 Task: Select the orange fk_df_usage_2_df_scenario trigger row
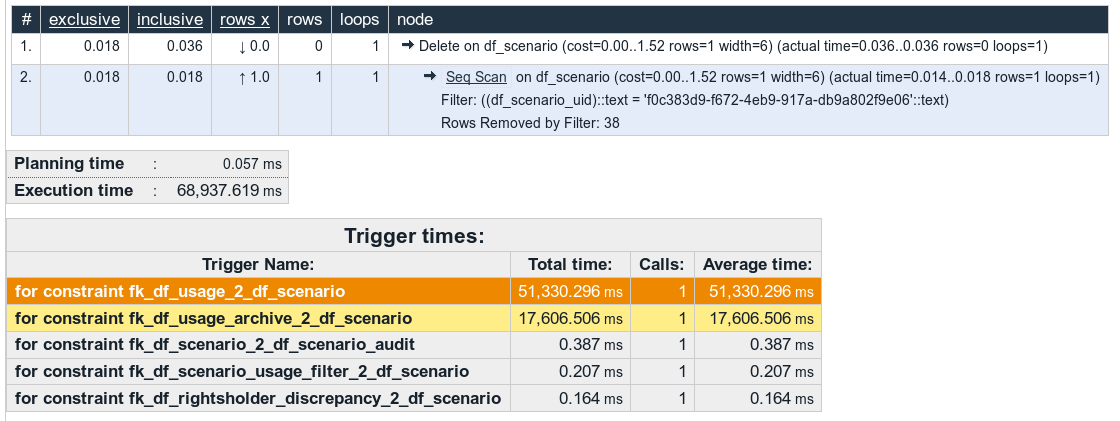tap(414, 292)
